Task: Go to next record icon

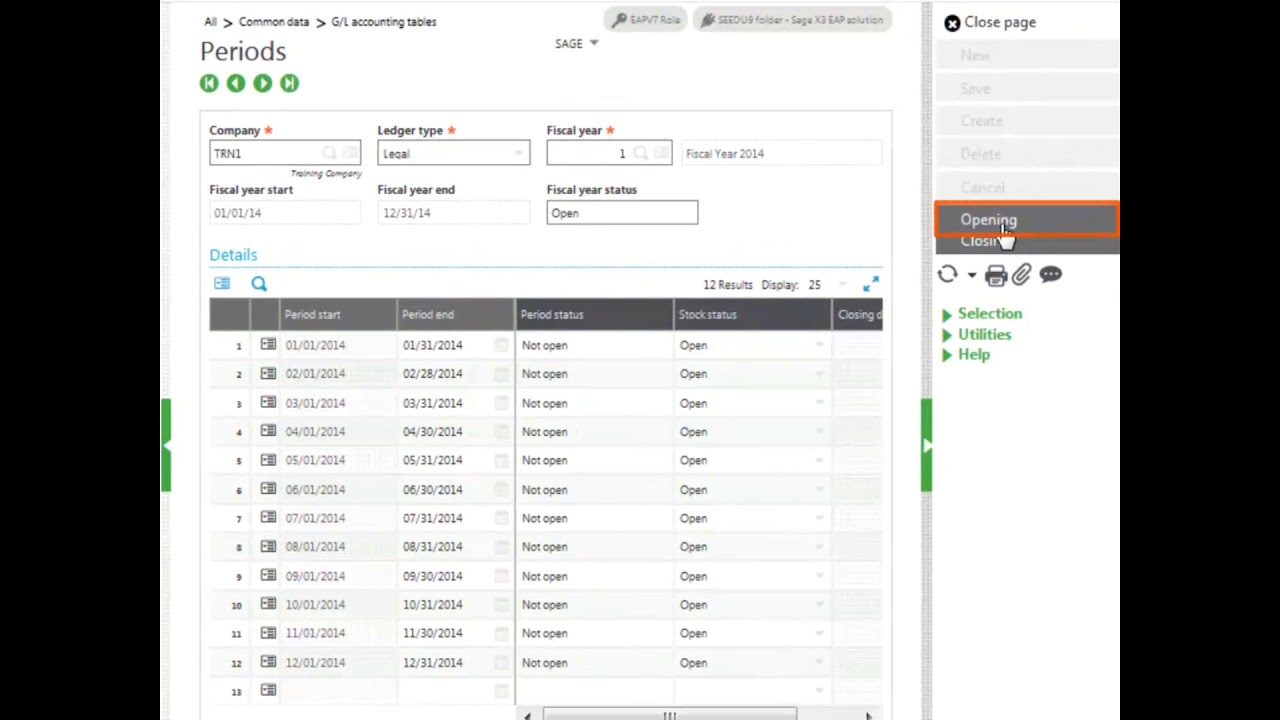Action: [263, 84]
